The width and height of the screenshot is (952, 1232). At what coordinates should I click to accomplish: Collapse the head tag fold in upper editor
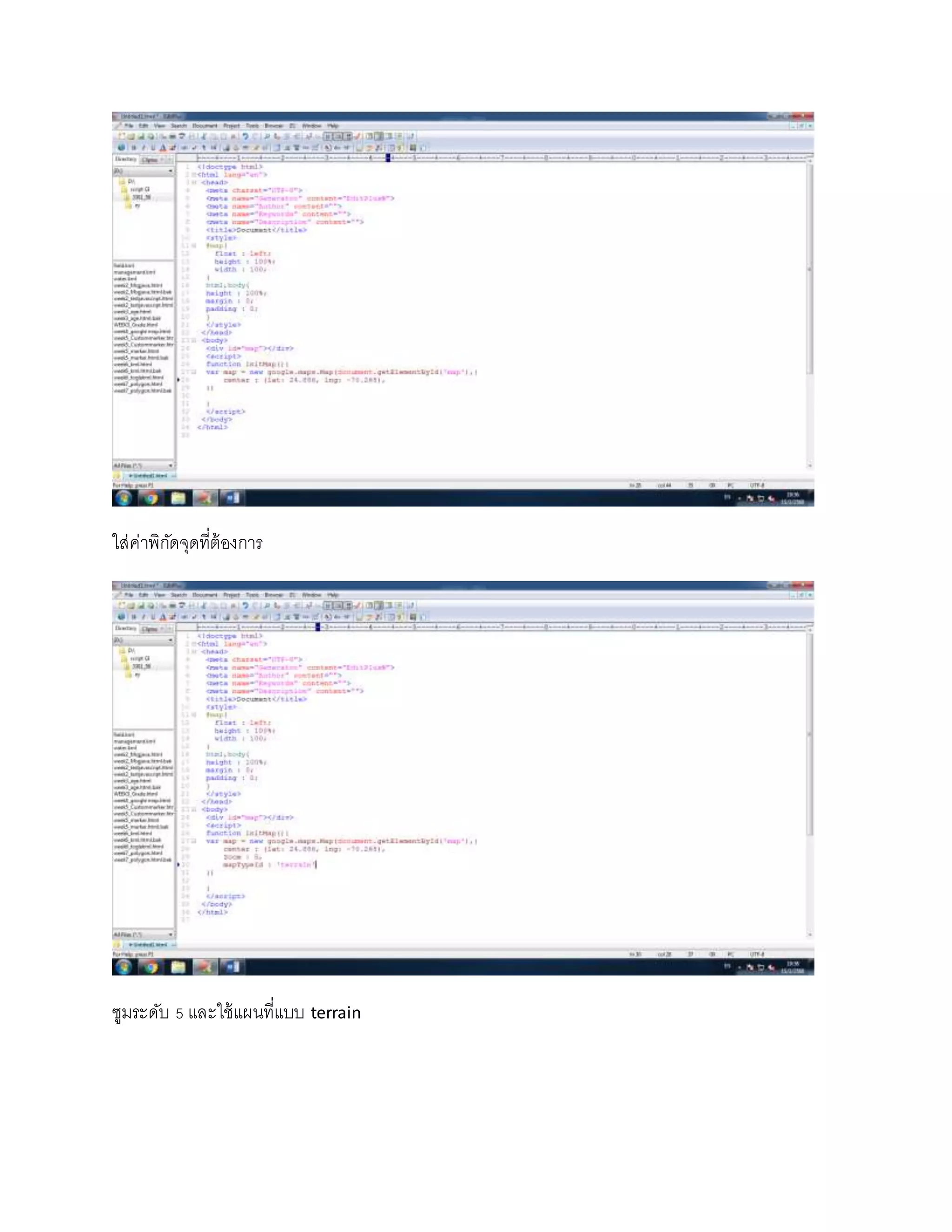pos(194,183)
